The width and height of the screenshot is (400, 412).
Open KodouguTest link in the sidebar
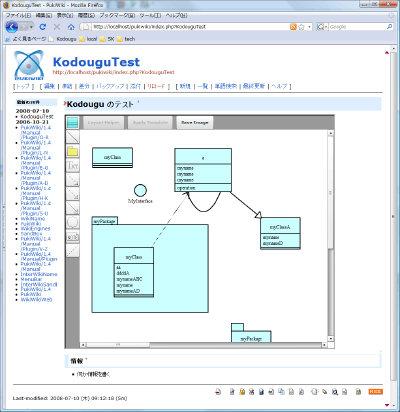pos(37,117)
